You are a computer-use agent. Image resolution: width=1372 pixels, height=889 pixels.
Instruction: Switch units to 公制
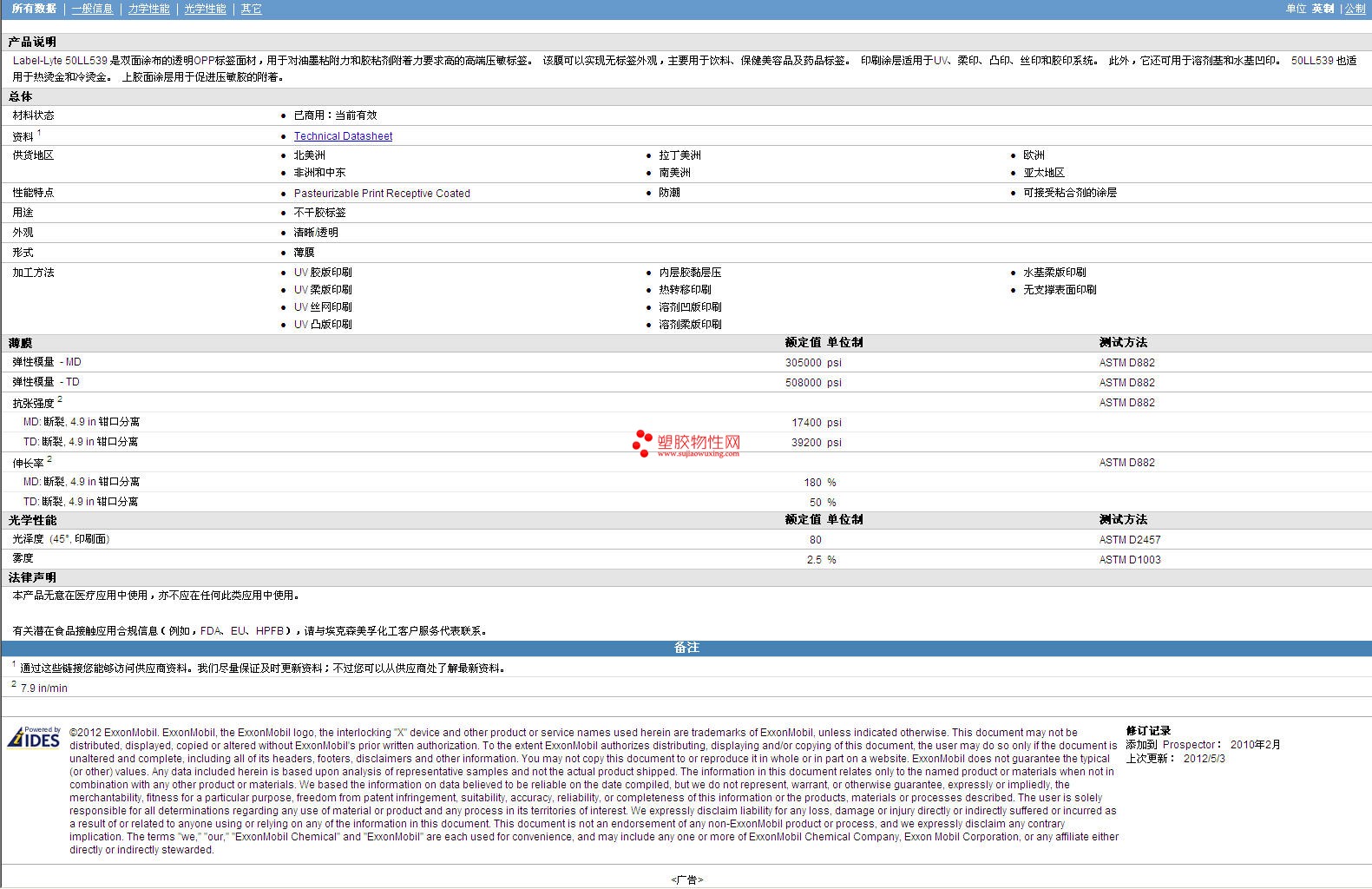click(x=1356, y=9)
